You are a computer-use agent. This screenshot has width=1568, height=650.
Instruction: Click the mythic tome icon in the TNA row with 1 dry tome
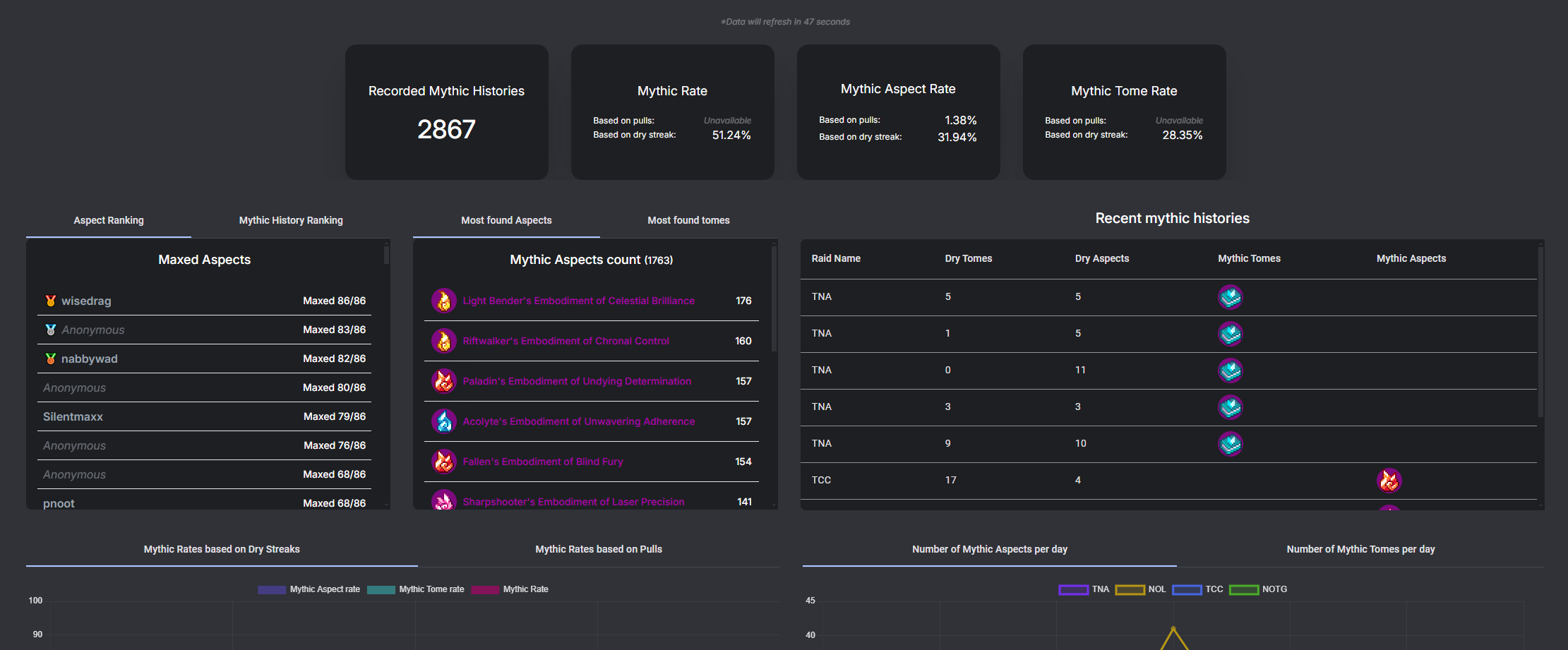point(1231,334)
